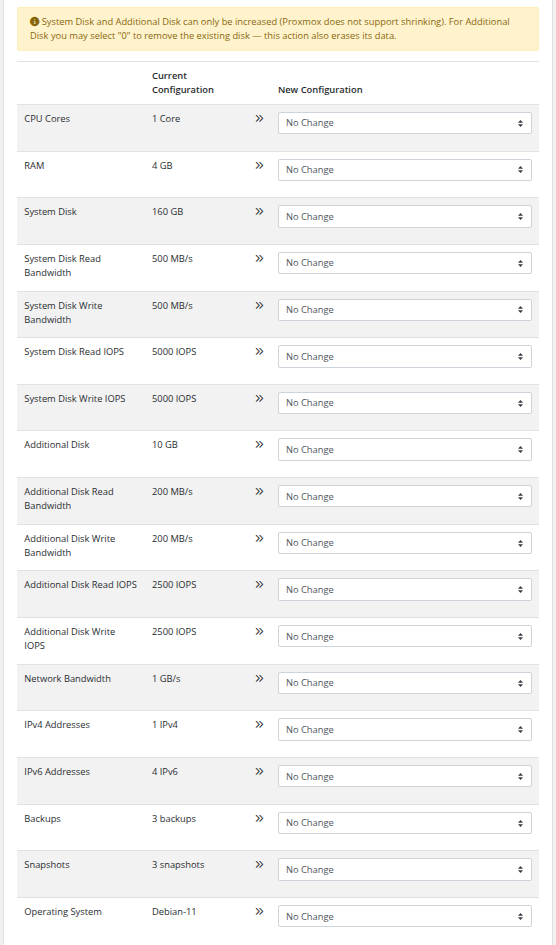Screen dimensions: 556x945
Task: Open the Backups configuration dropdown
Action: (x=404, y=823)
